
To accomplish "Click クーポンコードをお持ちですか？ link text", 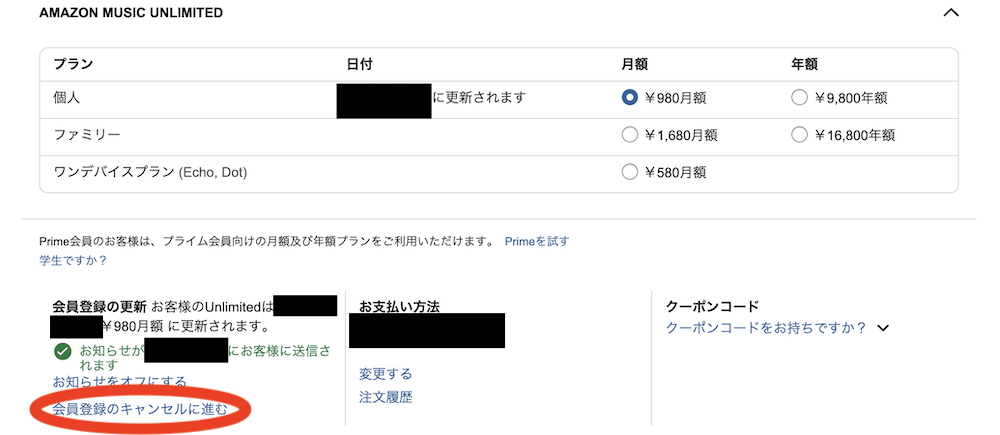I will click(x=766, y=327).
